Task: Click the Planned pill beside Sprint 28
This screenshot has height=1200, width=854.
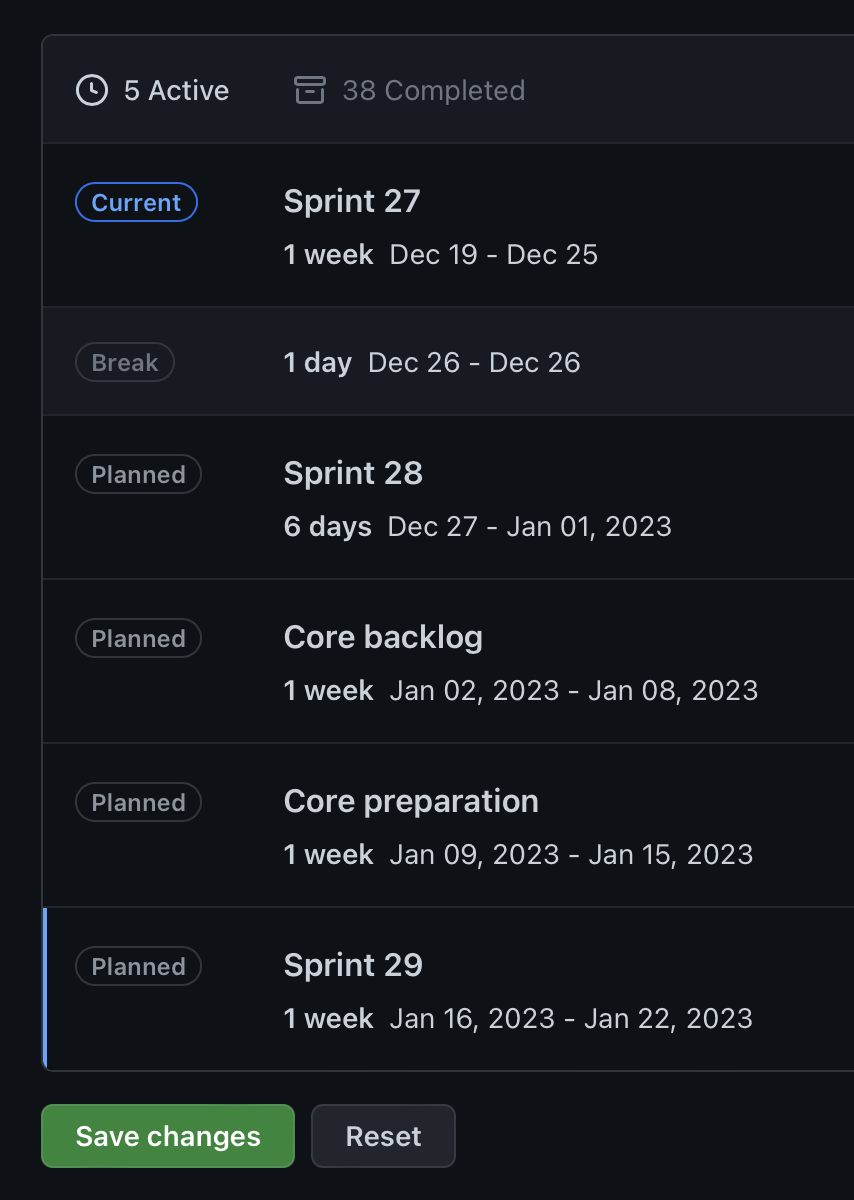Action: [x=138, y=474]
